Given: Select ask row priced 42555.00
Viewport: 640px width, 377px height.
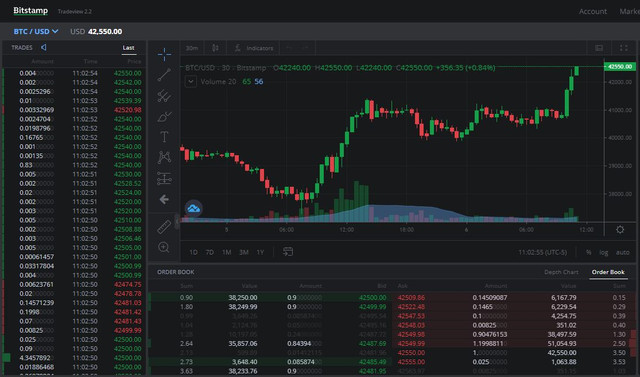Looking at the screenshot, I should point(515,362).
